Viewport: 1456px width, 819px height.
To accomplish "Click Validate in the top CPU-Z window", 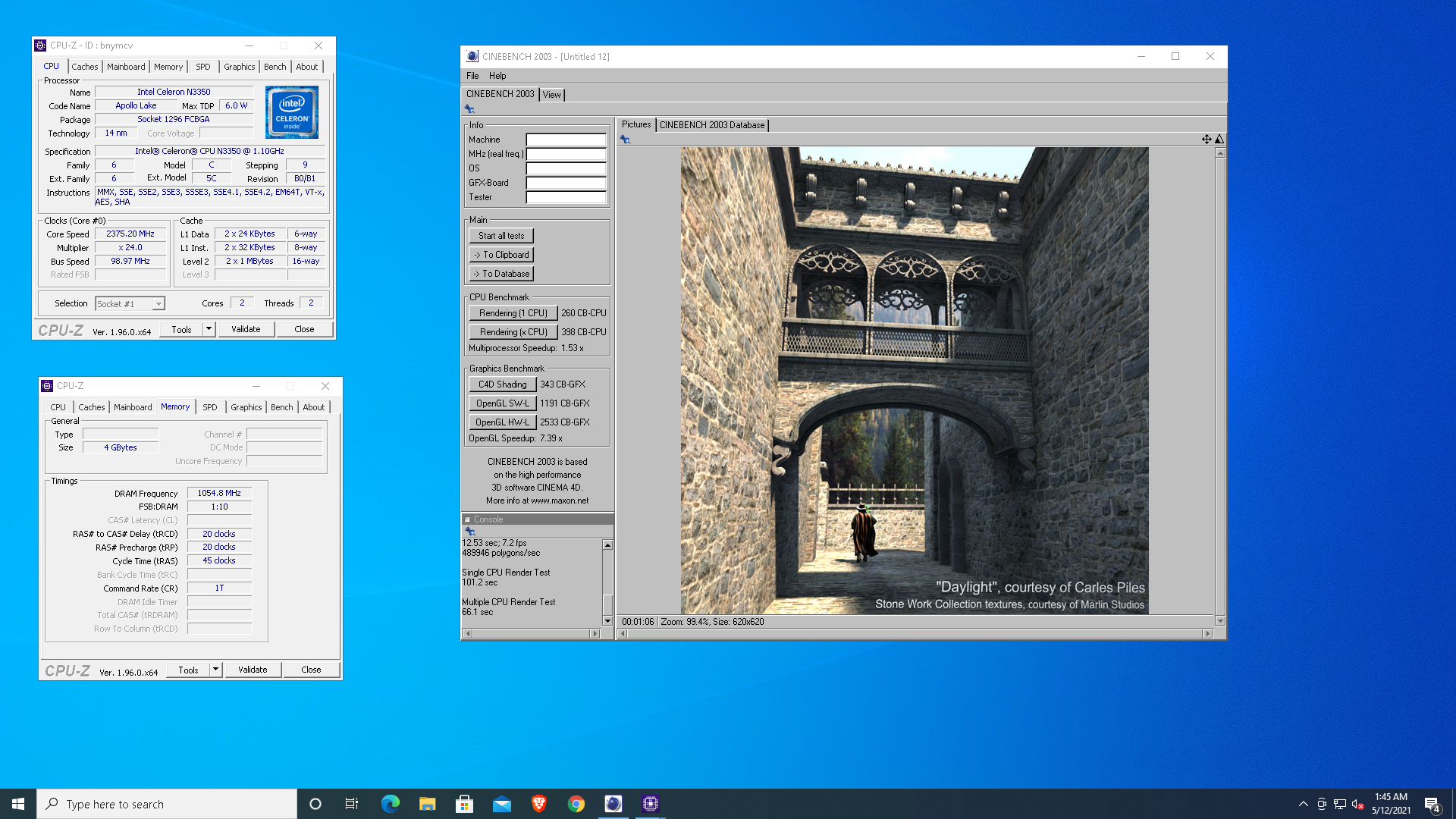I will (x=246, y=329).
